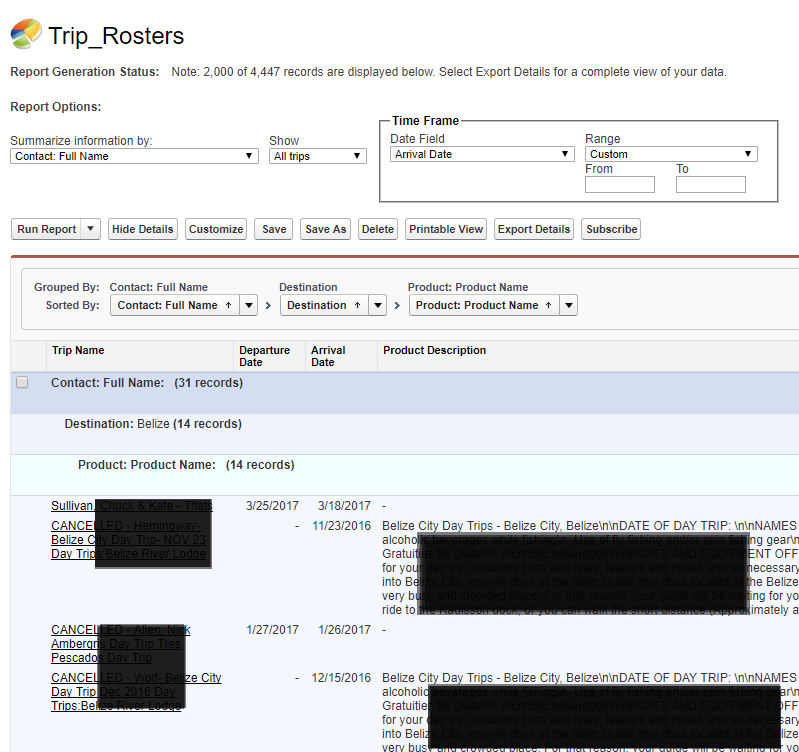Viewport: 799px width, 752px height.
Task: Click the 12/15/2016 arrival date cell
Action: click(341, 678)
